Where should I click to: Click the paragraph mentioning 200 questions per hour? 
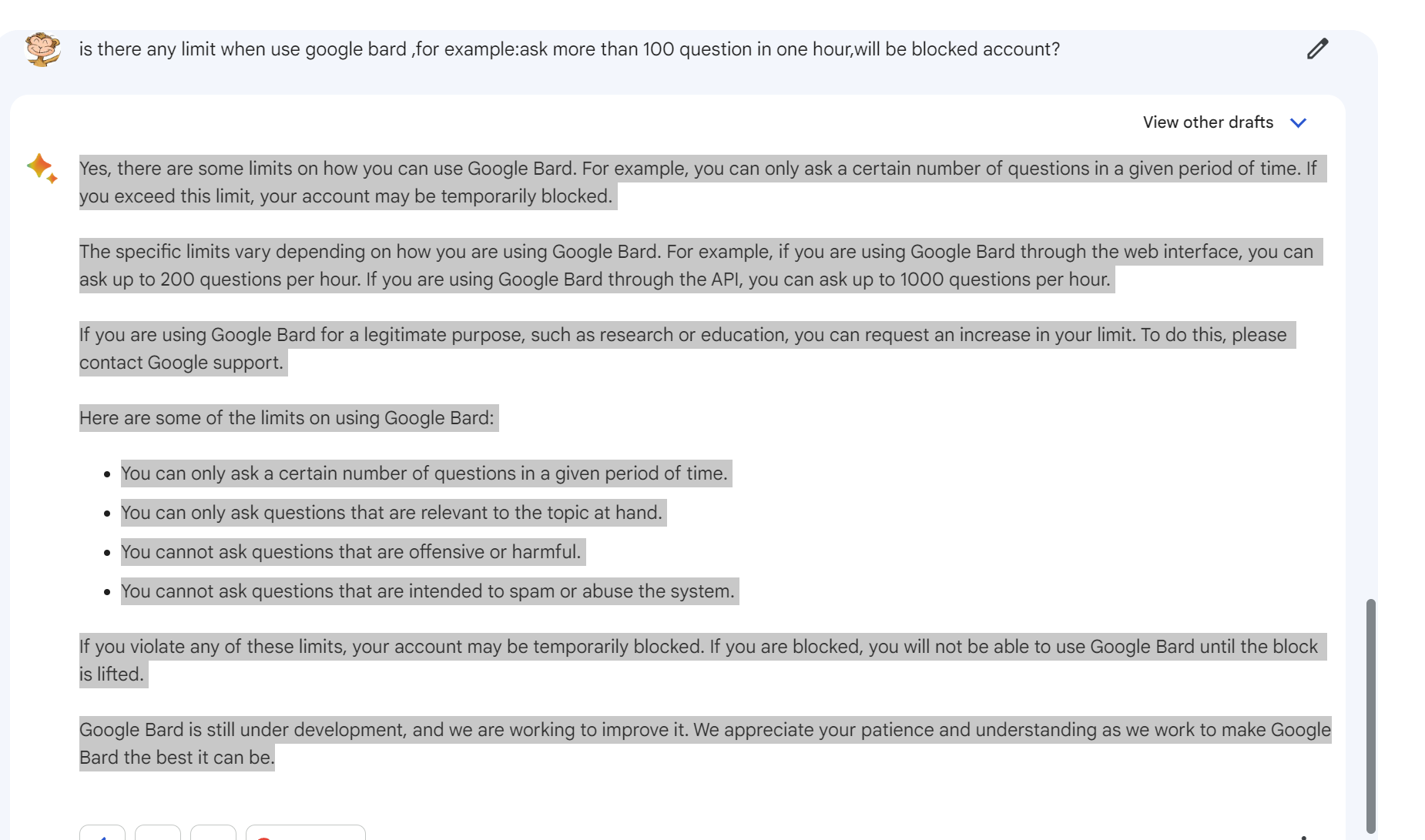click(x=693, y=265)
